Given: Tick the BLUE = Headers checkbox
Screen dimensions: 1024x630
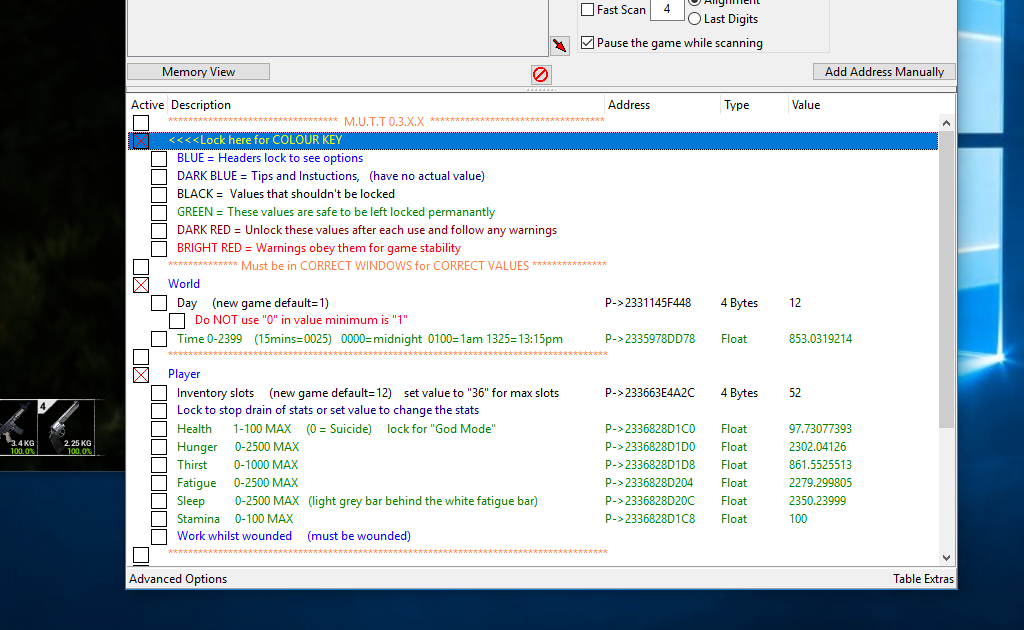Looking at the screenshot, I should pyautogui.click(x=159, y=159).
